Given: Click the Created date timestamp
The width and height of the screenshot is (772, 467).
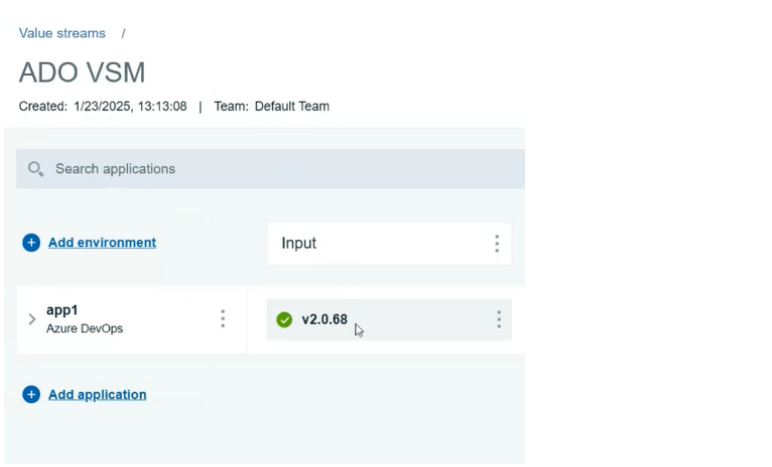Looking at the screenshot, I should tap(130, 106).
